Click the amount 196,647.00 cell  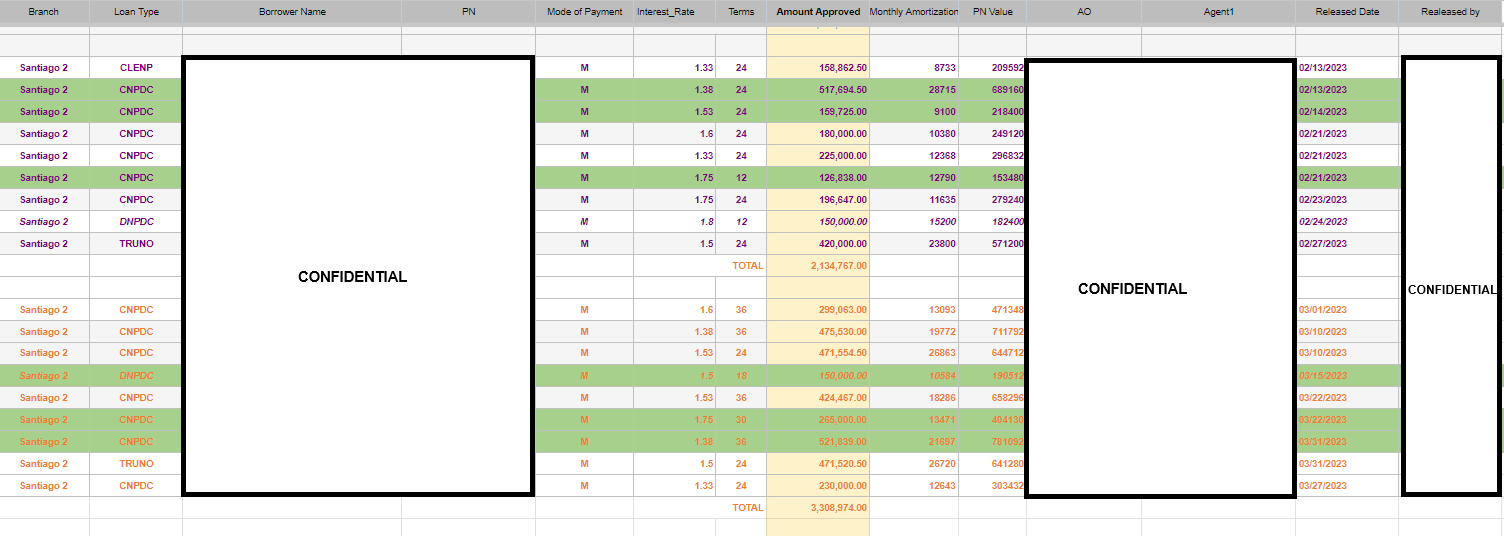818,200
